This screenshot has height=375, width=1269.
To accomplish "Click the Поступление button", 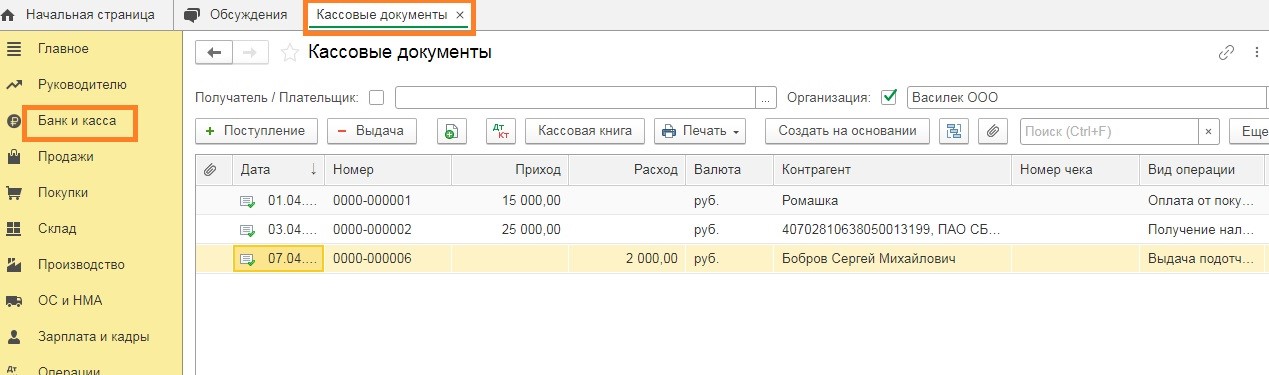I will [257, 131].
